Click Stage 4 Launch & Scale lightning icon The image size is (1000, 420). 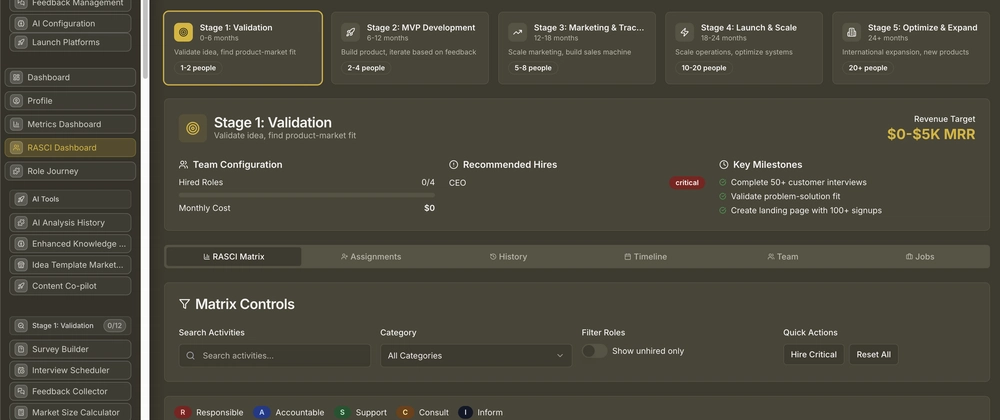685,33
